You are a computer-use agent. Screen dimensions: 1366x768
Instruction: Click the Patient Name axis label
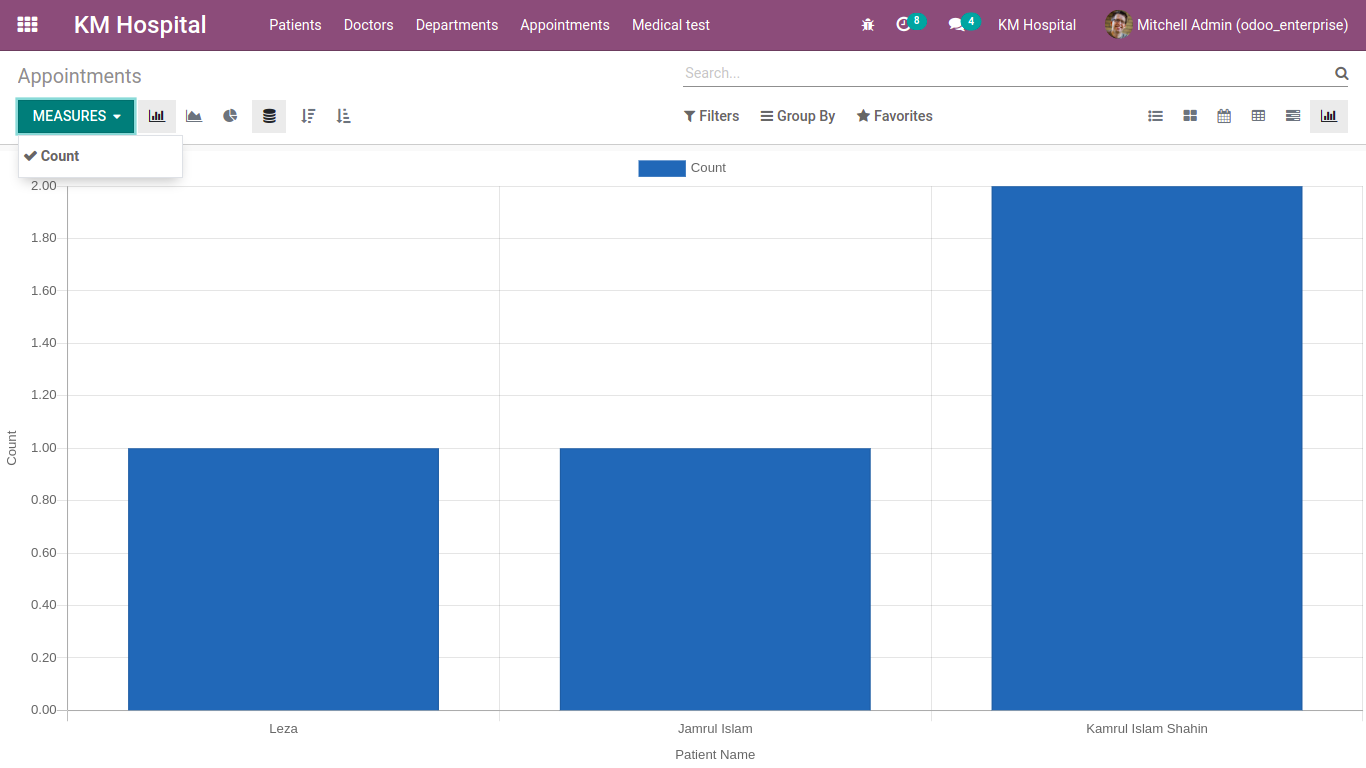[x=715, y=755]
